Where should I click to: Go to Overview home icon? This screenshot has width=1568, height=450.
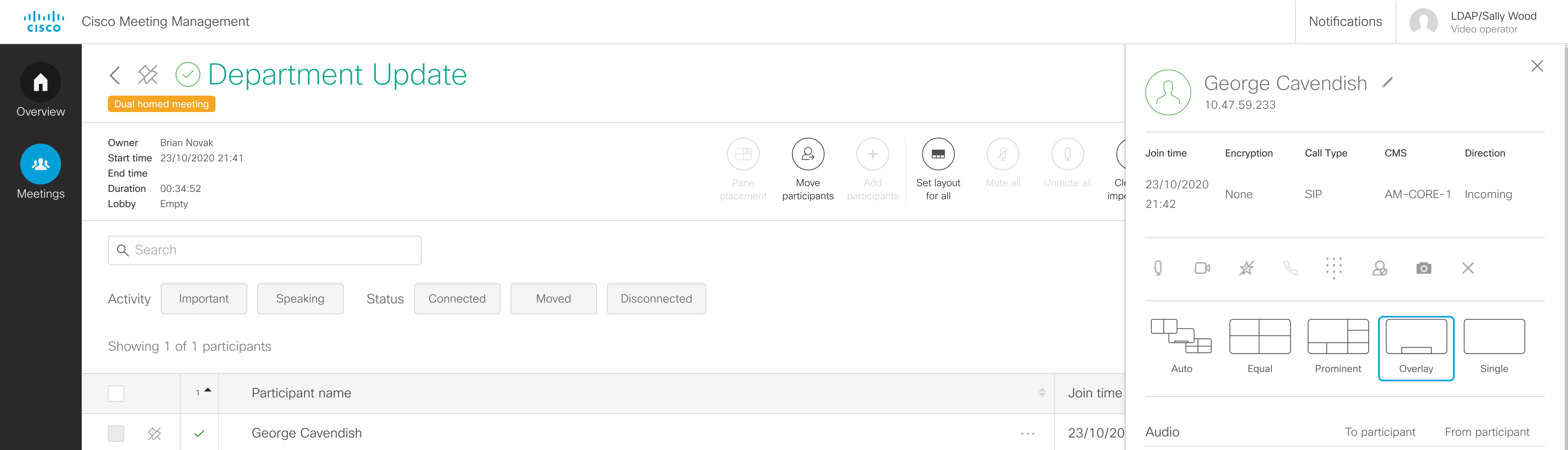[40, 82]
